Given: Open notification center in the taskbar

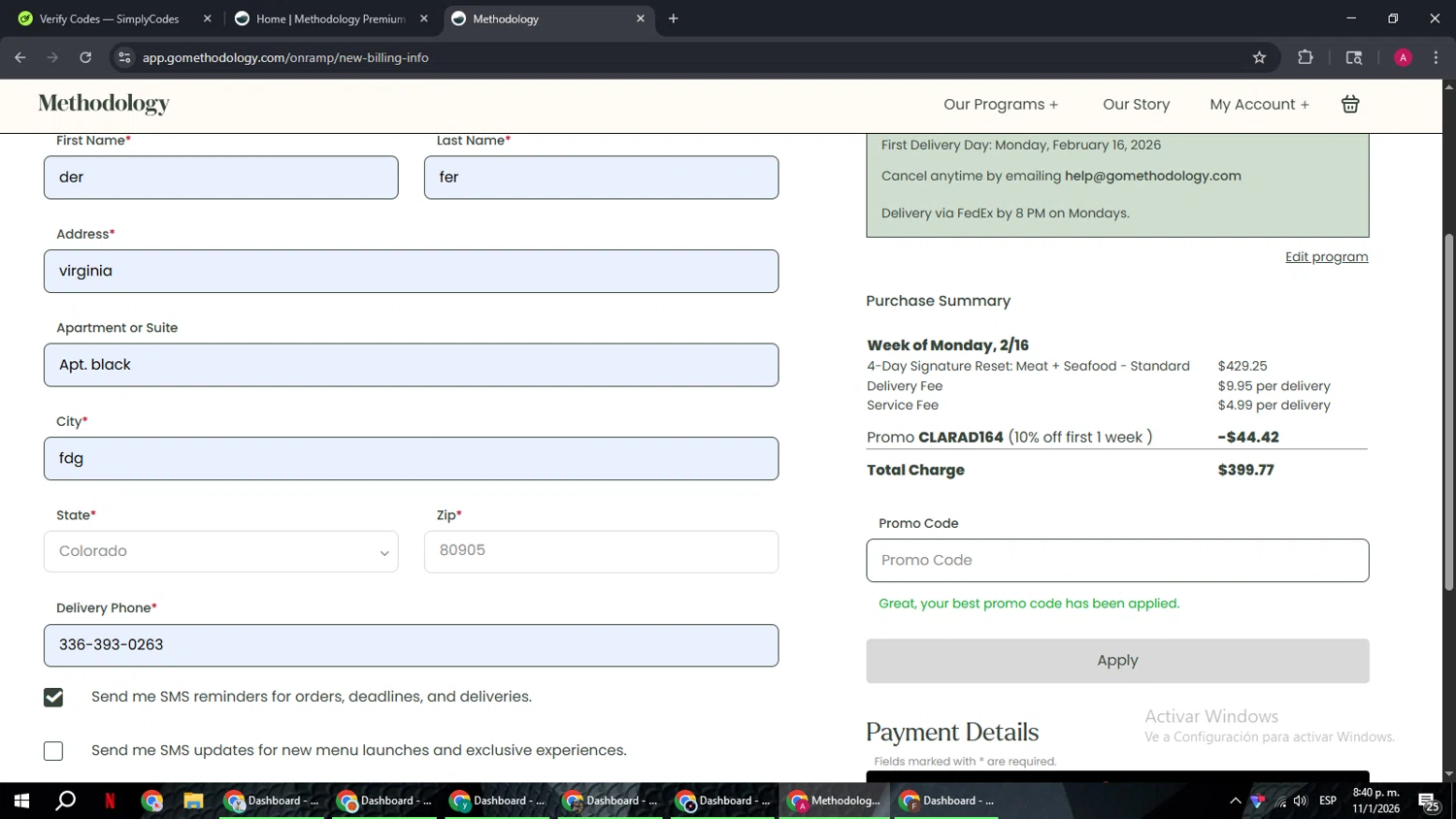Looking at the screenshot, I should click(x=1430, y=802).
